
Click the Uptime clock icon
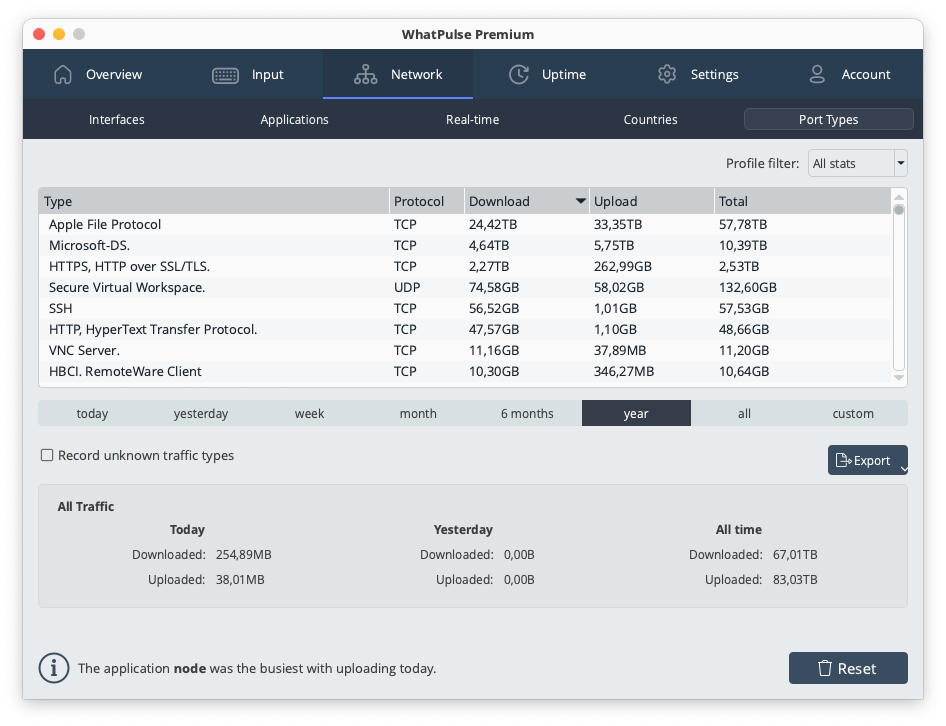click(518, 75)
